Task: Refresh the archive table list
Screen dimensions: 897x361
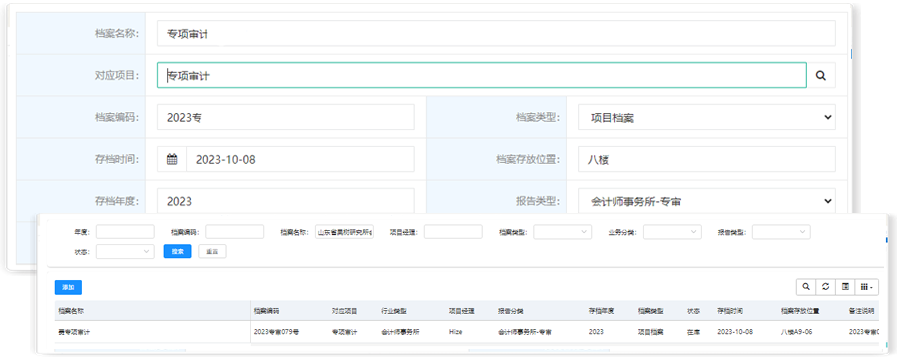Action: click(x=825, y=287)
